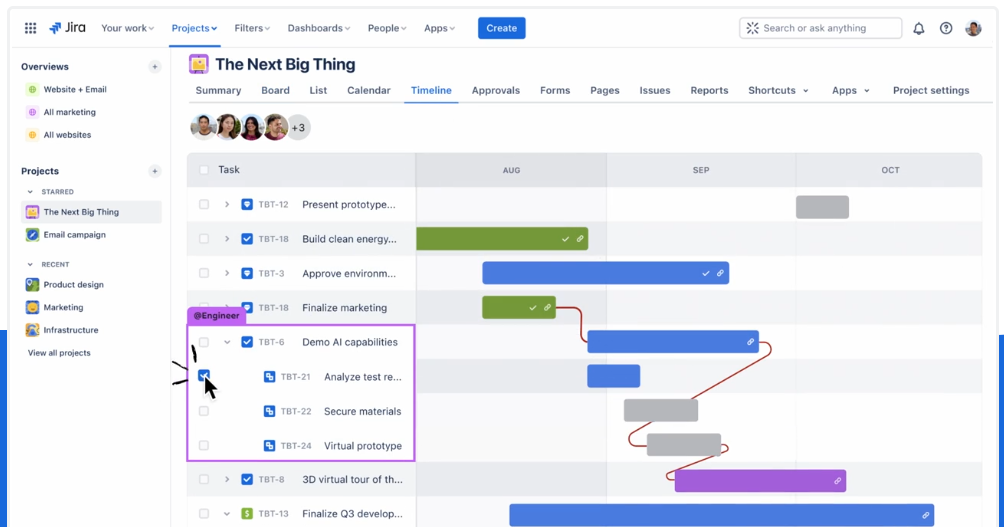Add a new overview with plus icon
Viewport: 1004px width, 527px height.
tap(154, 67)
